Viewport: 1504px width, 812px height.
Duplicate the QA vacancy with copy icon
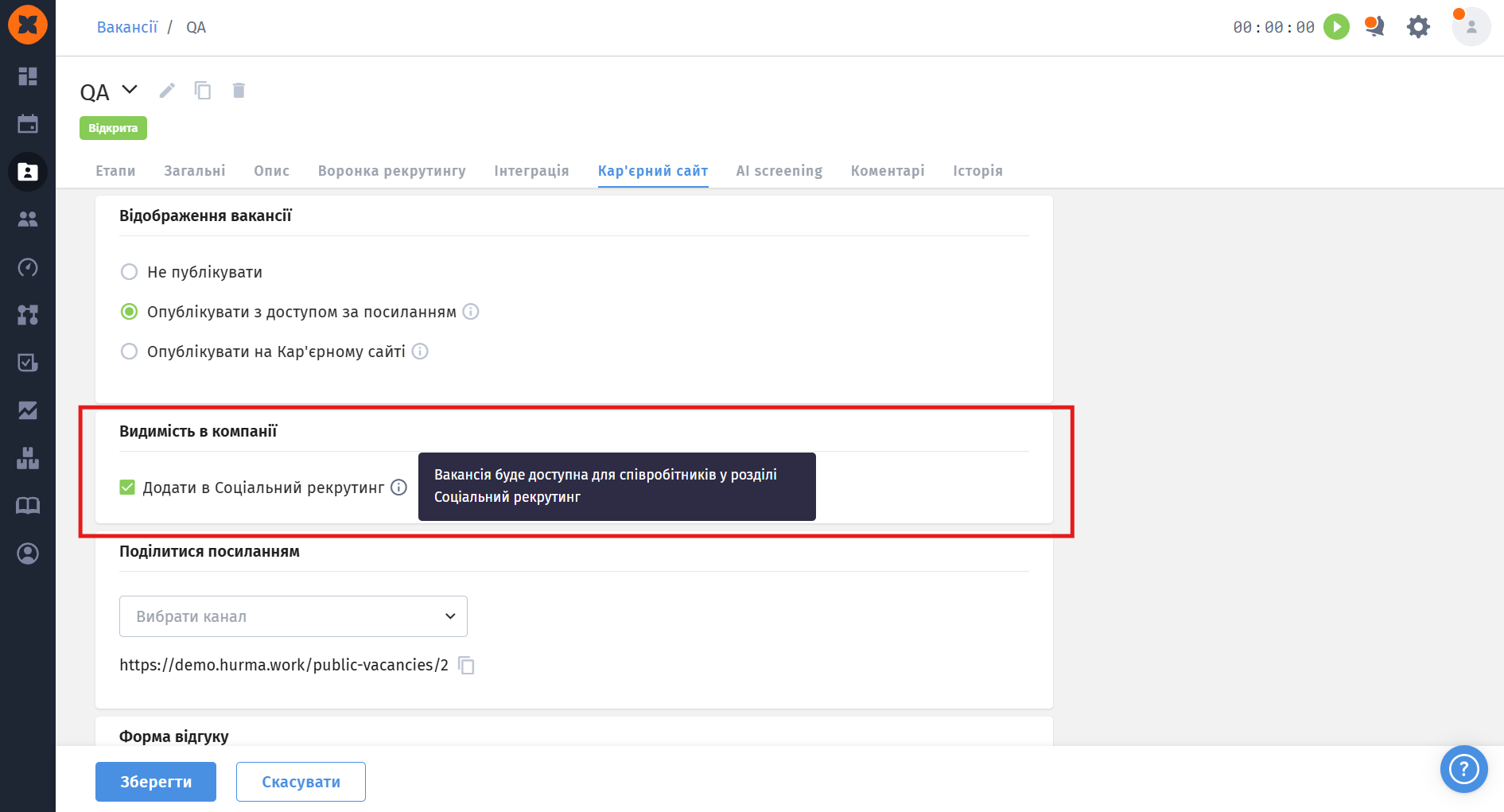[203, 91]
